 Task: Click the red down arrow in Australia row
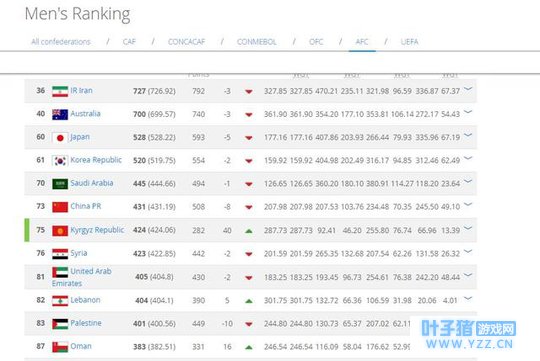pos(249,115)
